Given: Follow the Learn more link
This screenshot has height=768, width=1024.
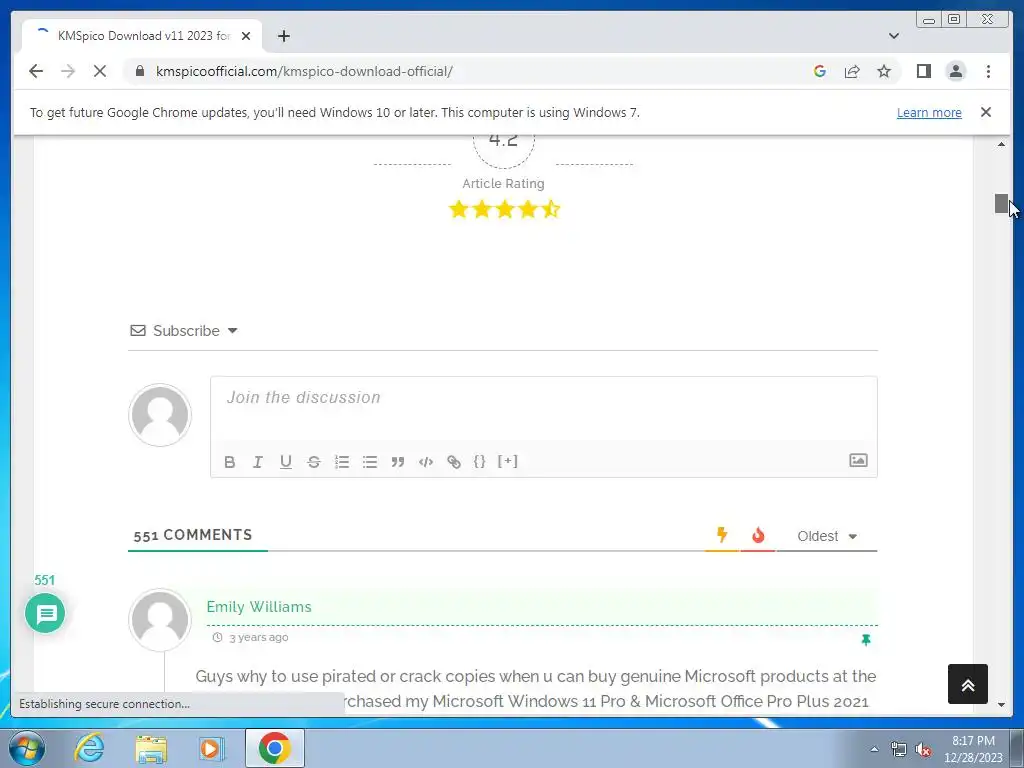Looking at the screenshot, I should pos(929,112).
